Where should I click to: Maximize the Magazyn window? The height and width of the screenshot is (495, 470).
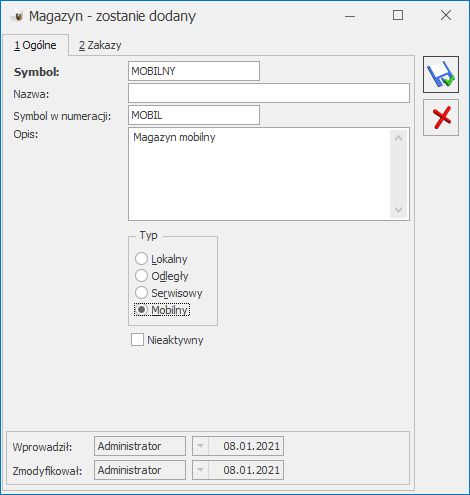click(398, 15)
